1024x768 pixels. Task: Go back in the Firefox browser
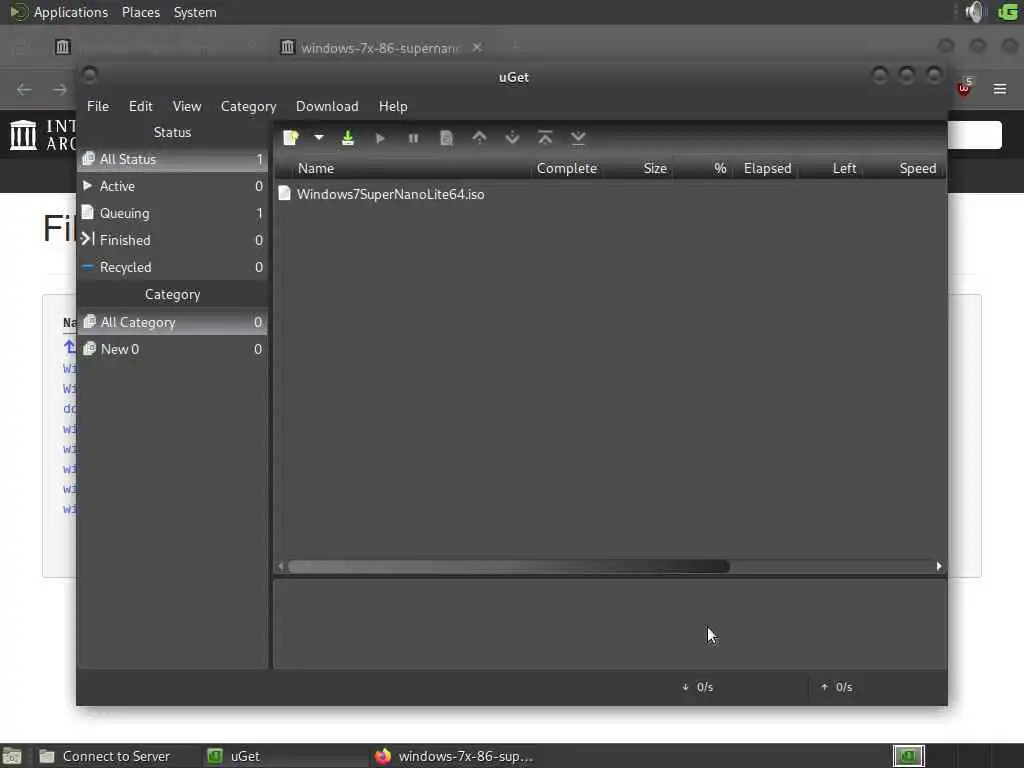pos(24,89)
